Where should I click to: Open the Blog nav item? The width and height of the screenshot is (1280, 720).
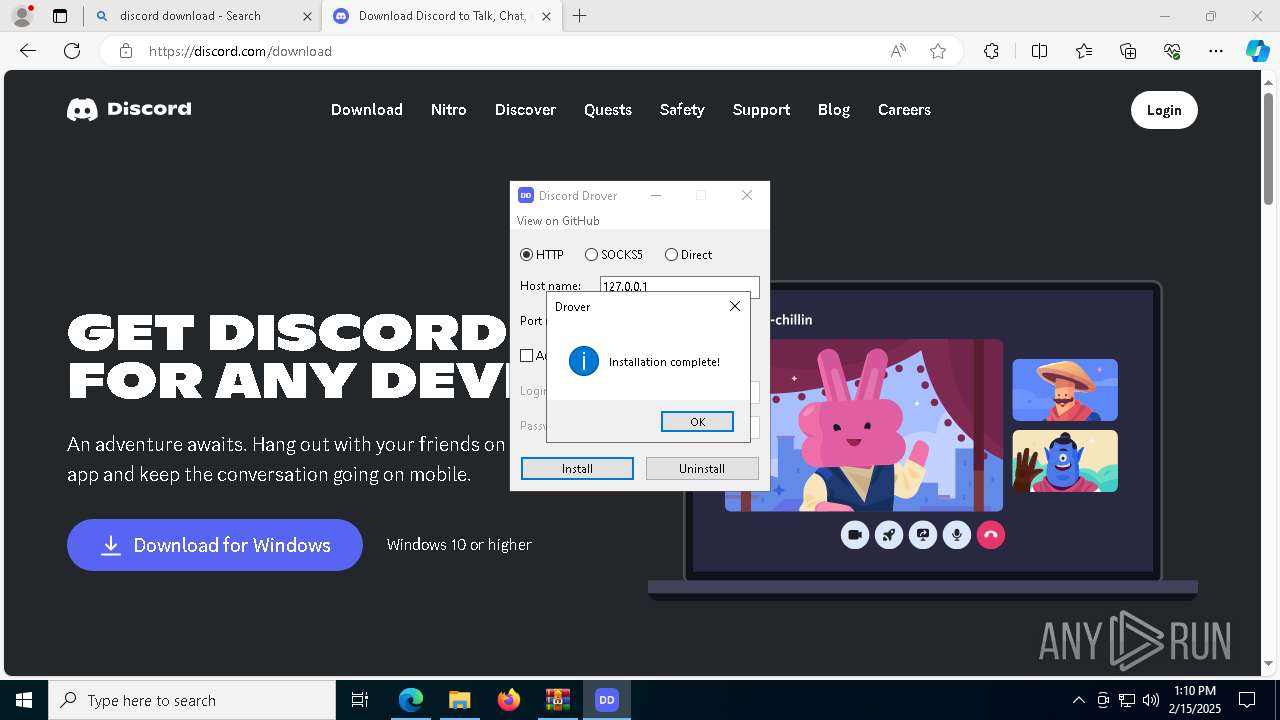click(834, 110)
